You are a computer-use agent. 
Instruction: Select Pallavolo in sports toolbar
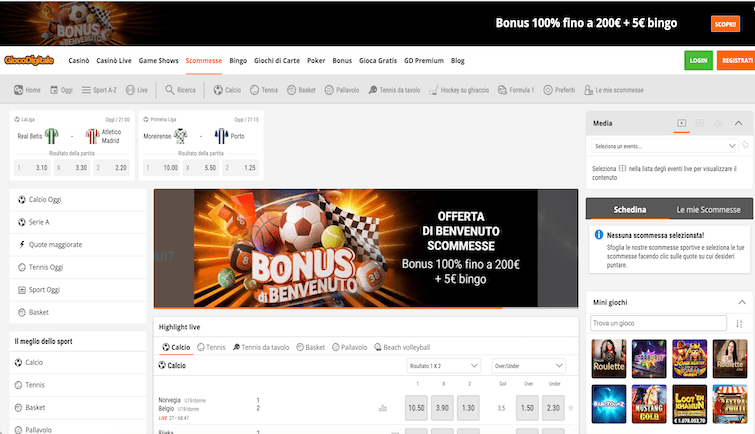tap(342, 90)
